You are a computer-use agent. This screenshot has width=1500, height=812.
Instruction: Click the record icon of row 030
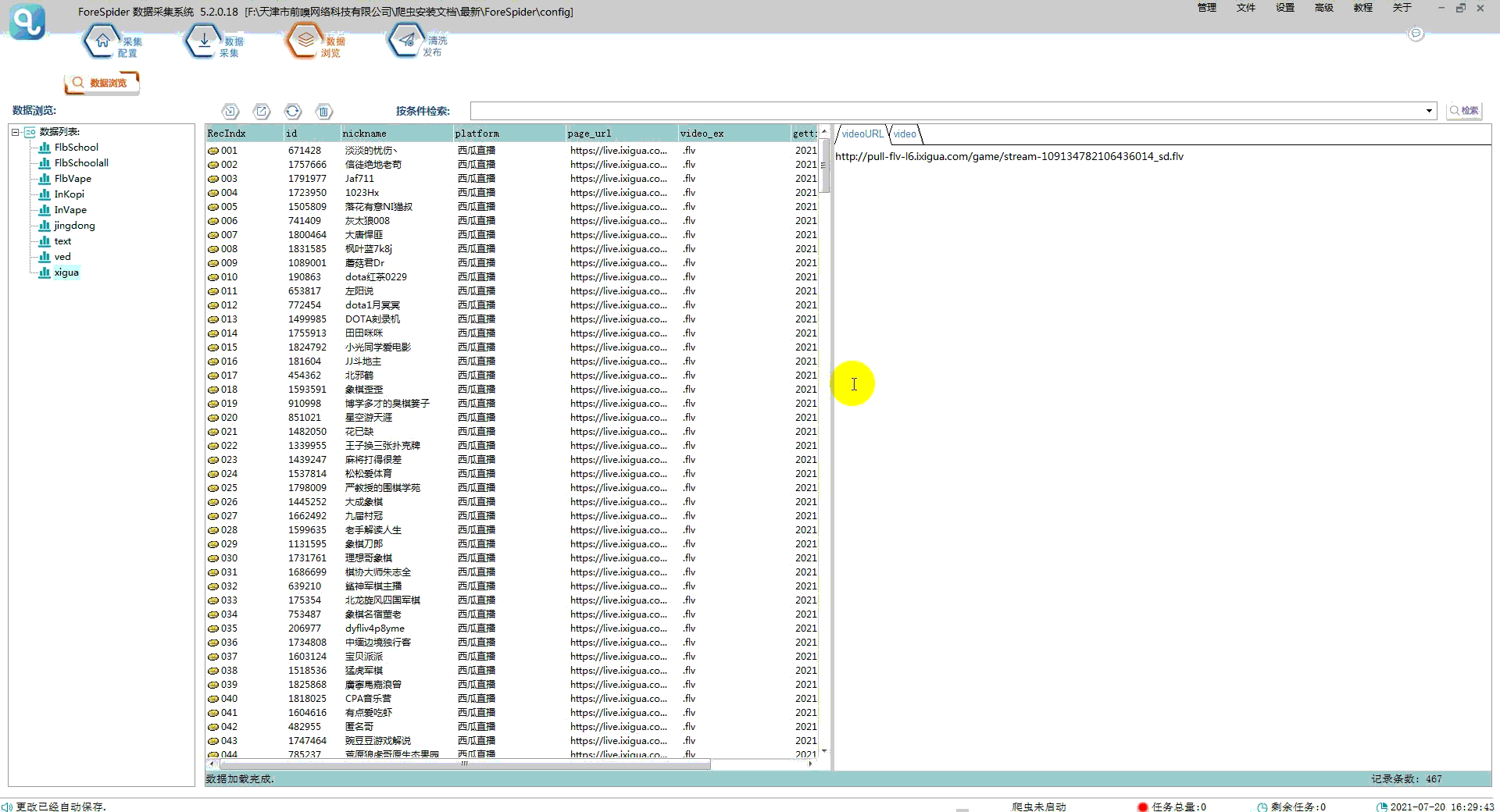tap(213, 558)
